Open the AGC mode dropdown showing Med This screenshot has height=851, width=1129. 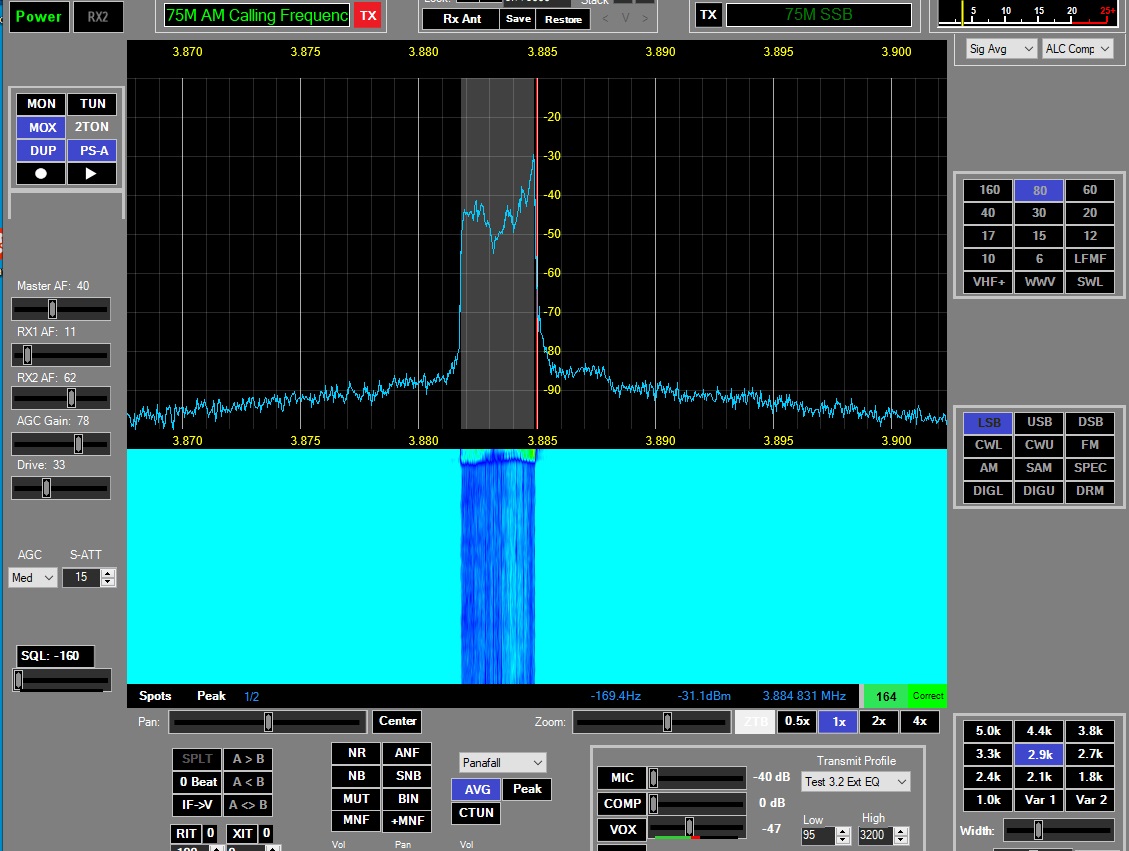click(x=33, y=577)
